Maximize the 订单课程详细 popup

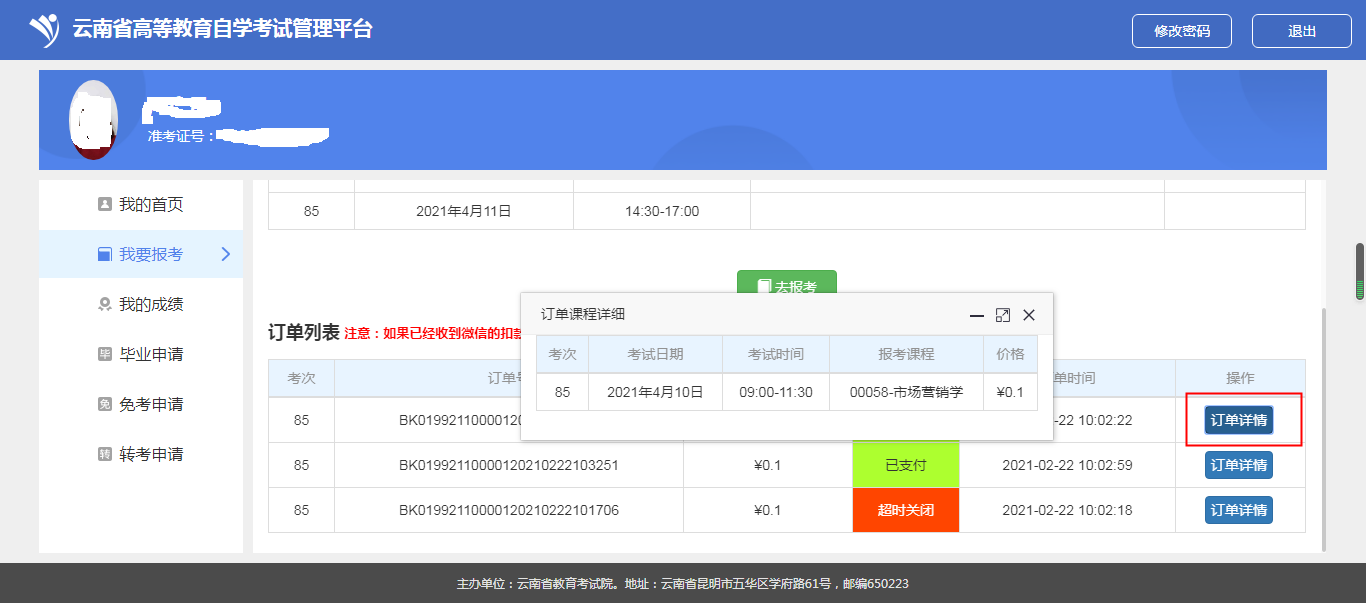point(1003,315)
